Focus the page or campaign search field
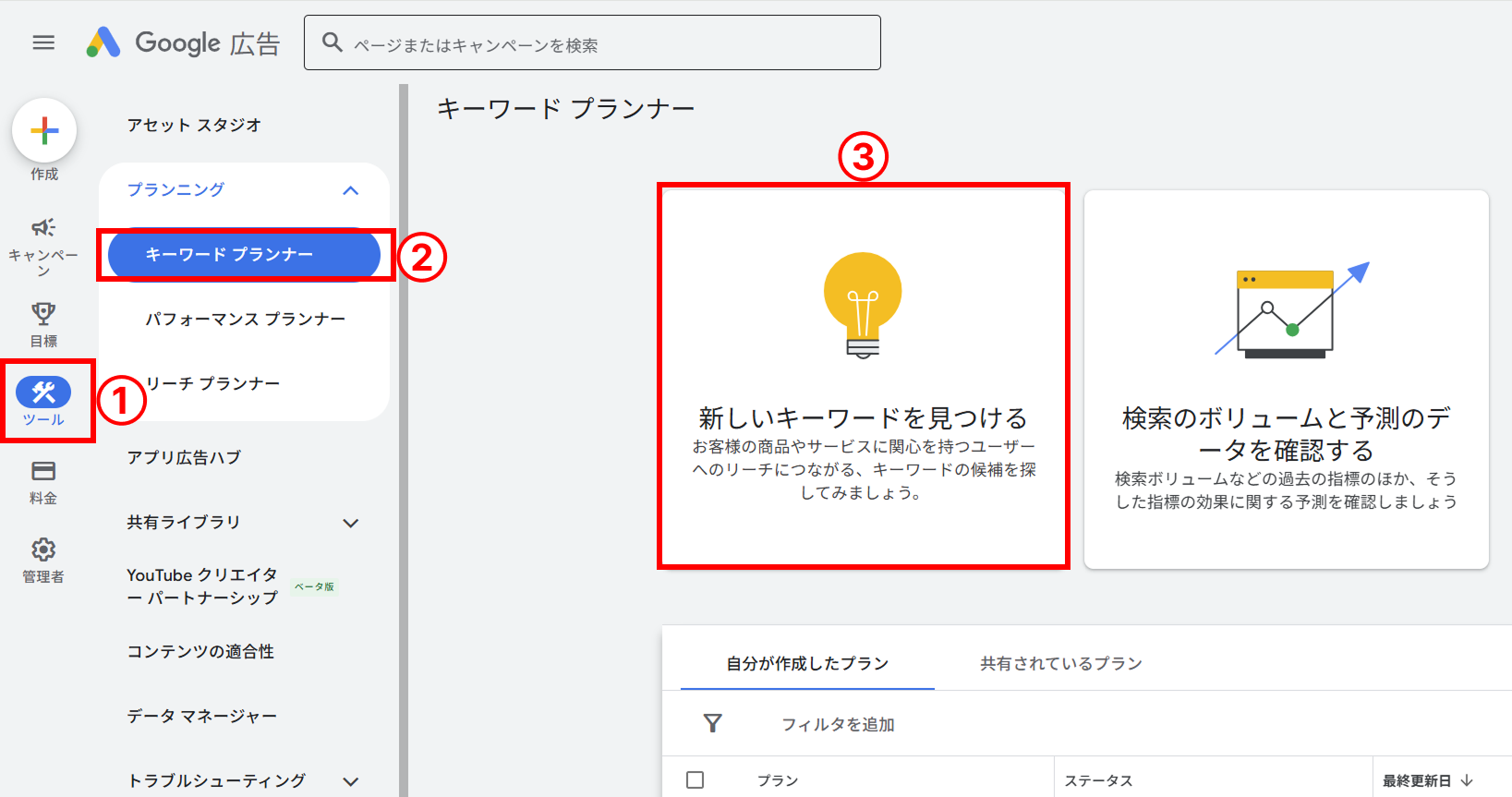1512x797 pixels. pos(592,42)
